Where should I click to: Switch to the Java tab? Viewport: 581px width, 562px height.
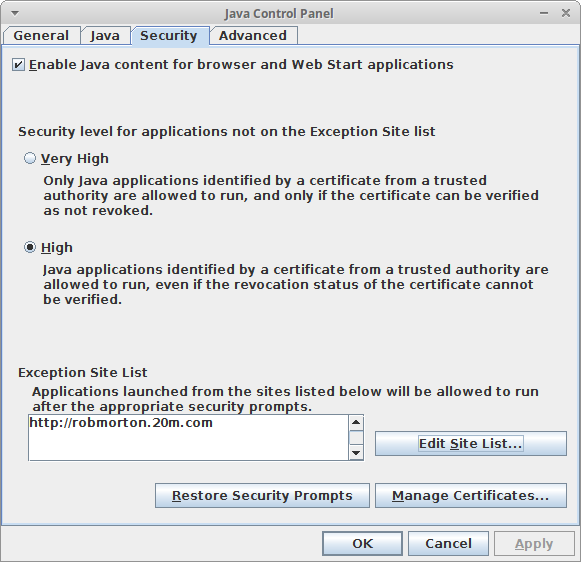(x=105, y=36)
